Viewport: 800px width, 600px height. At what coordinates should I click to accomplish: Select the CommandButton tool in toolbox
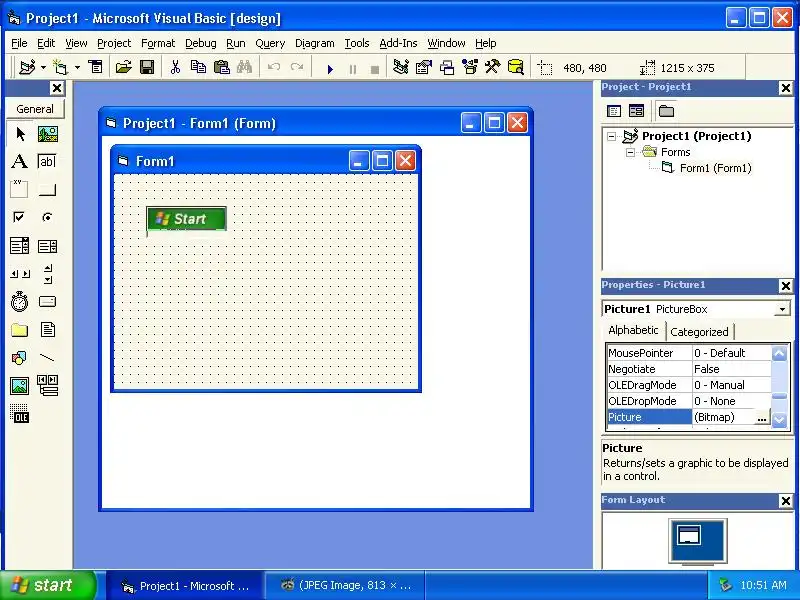47,189
